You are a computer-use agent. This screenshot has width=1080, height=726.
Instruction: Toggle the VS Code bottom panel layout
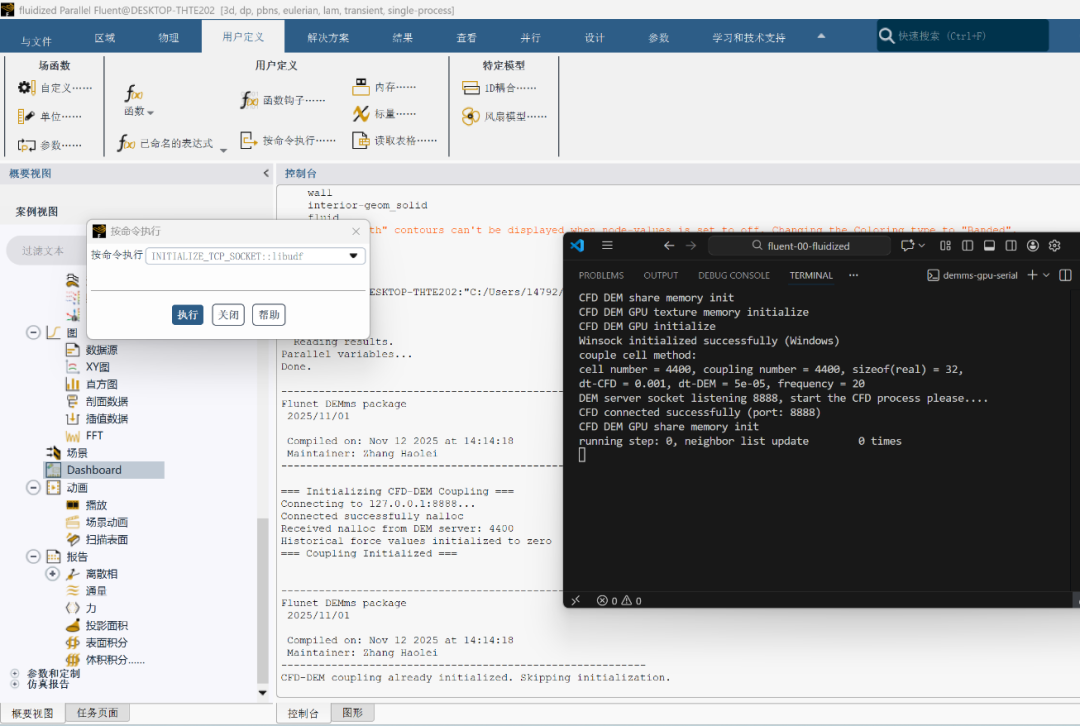(x=989, y=246)
